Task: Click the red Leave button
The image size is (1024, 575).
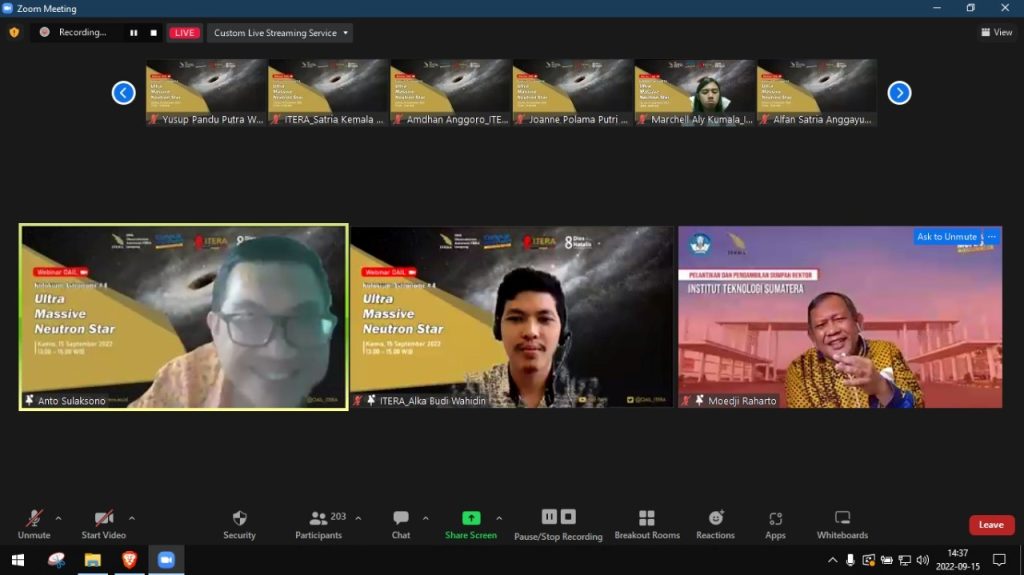Action: click(991, 525)
